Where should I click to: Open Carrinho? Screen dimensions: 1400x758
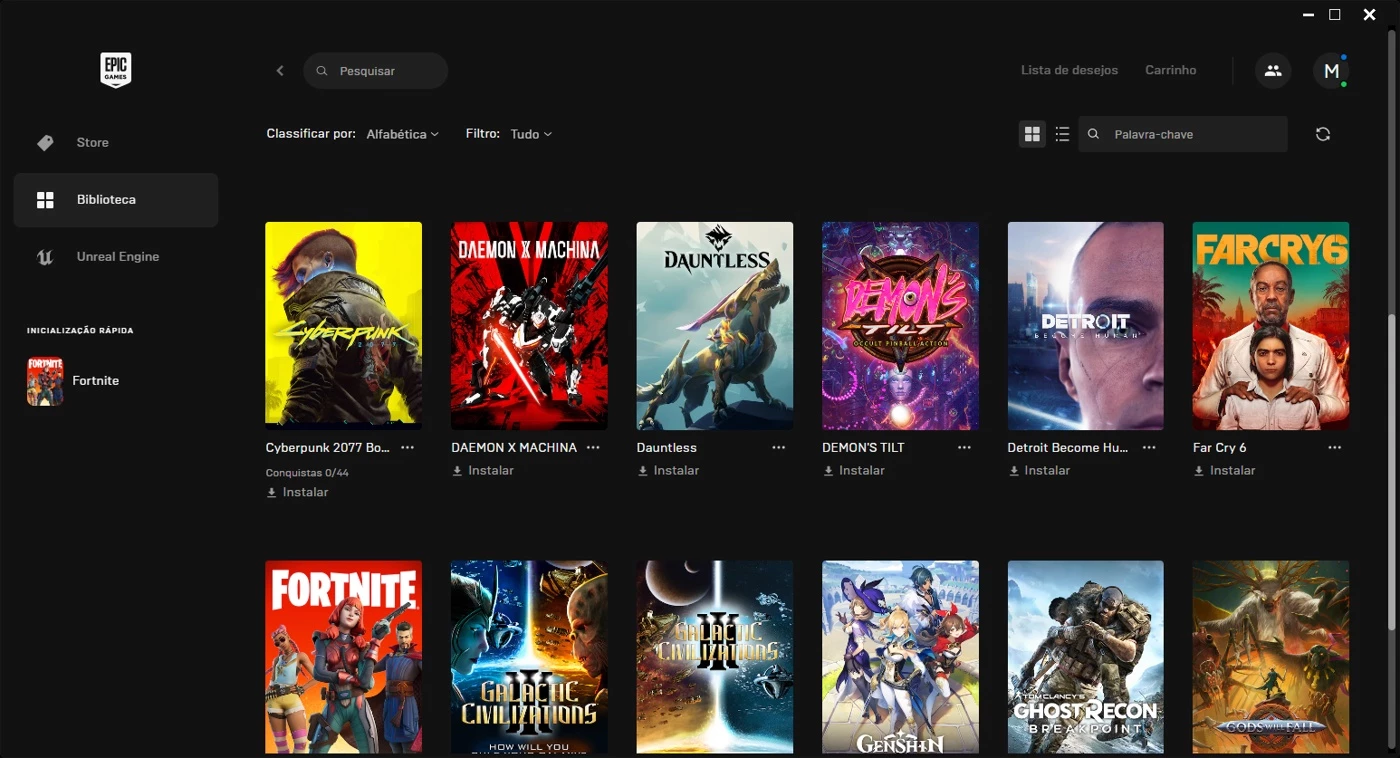(x=1170, y=70)
